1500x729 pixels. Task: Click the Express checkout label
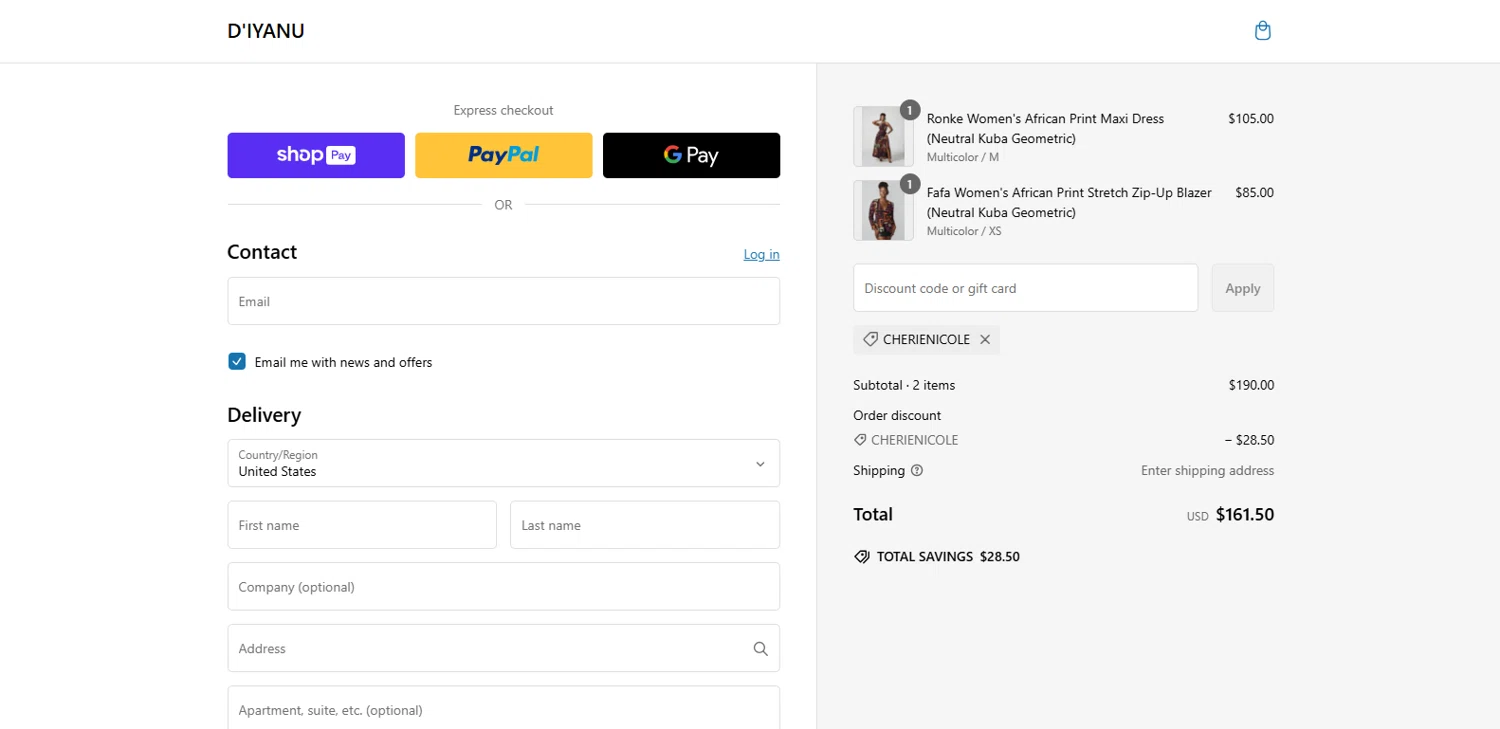tap(503, 110)
